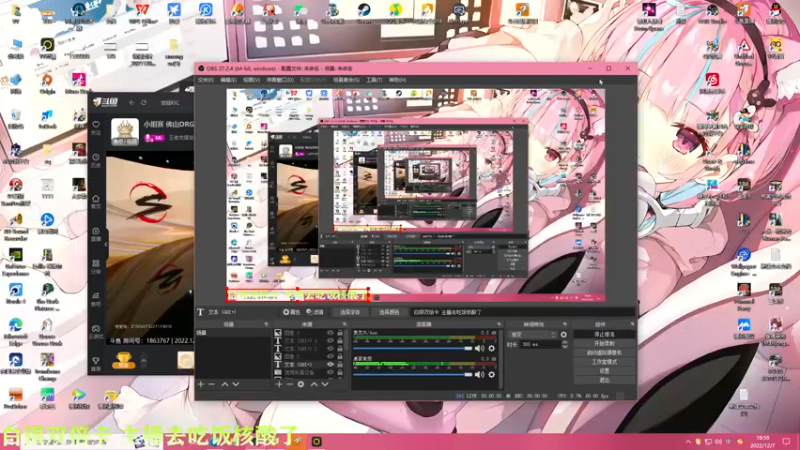Enable 工作室模式 studio mode button
The image size is (800, 450).
(605, 362)
